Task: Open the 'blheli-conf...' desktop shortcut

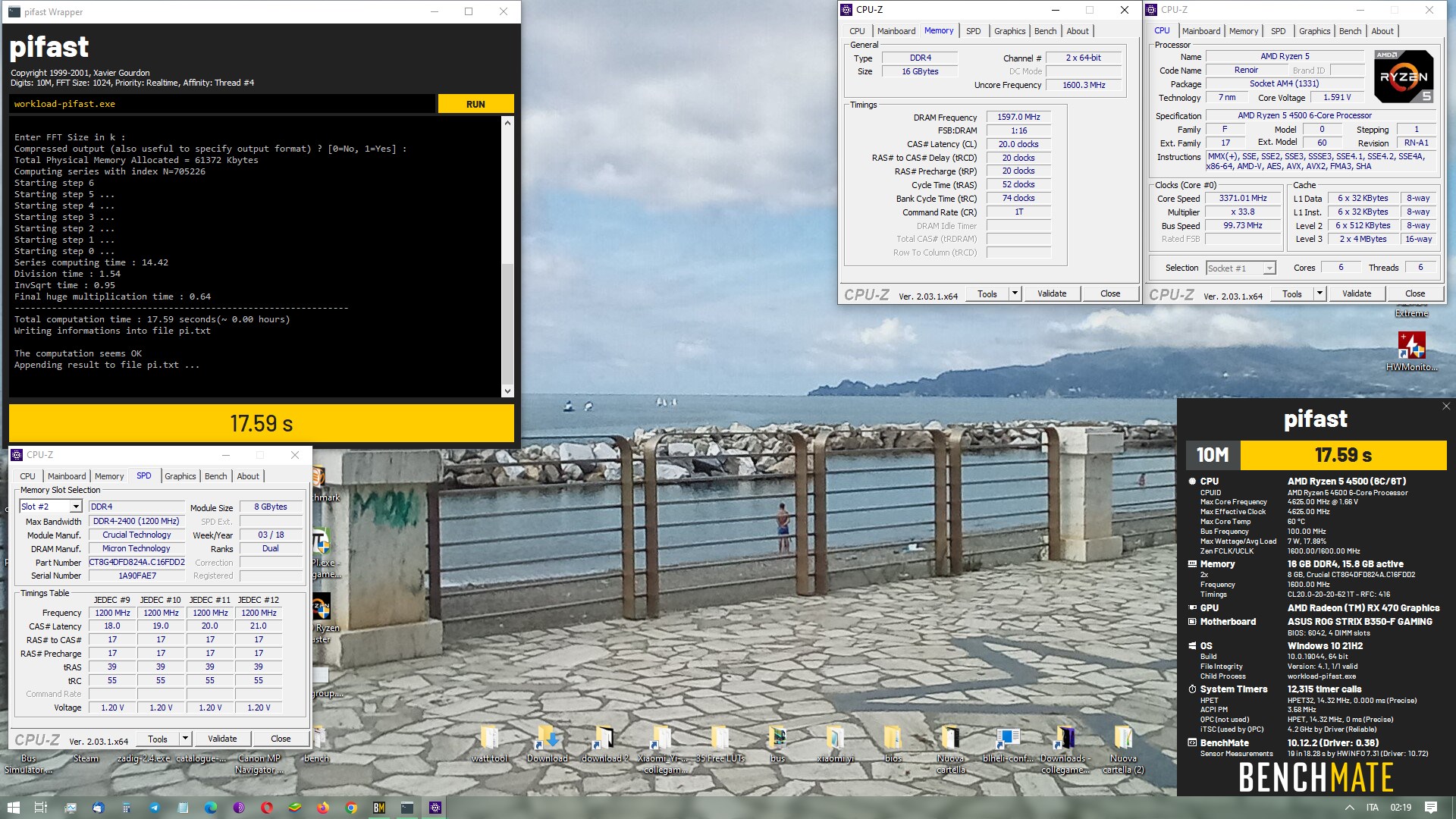Action: (1008, 744)
